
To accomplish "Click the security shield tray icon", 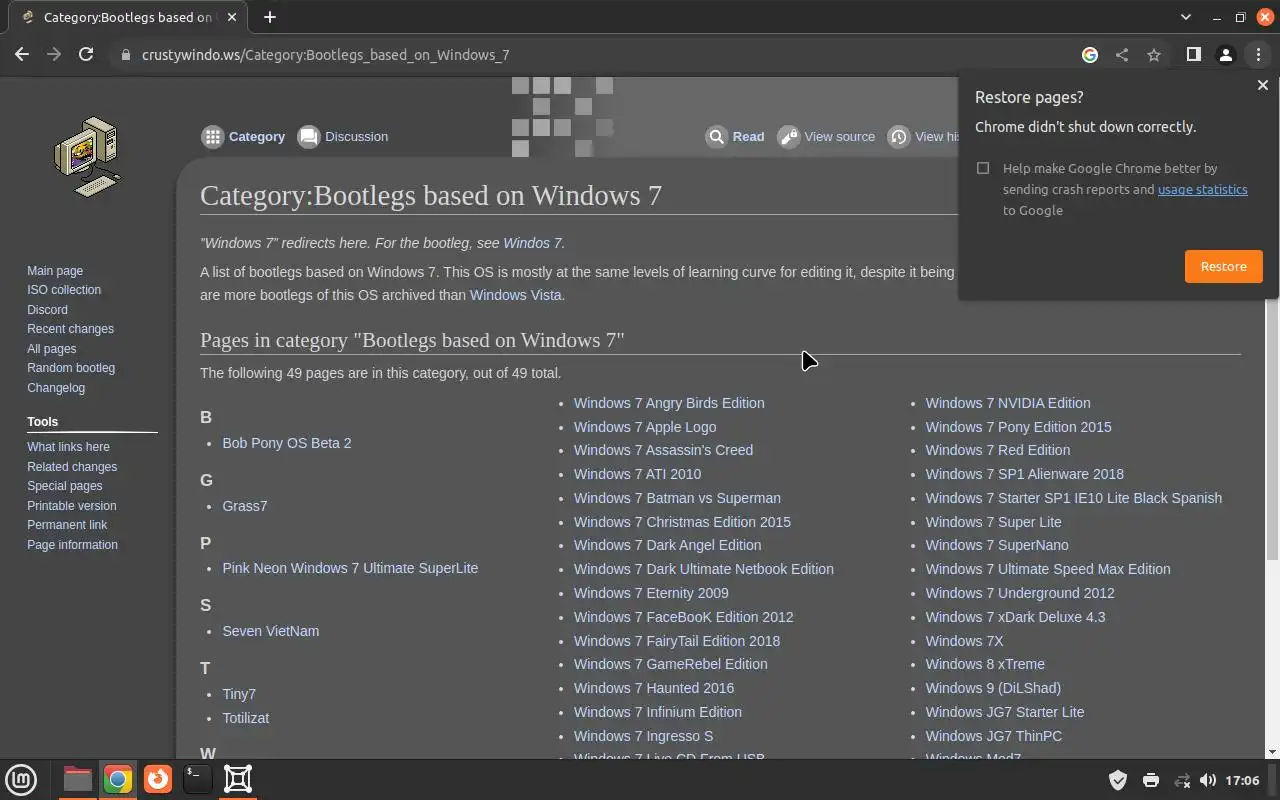I will pyautogui.click(x=1118, y=780).
